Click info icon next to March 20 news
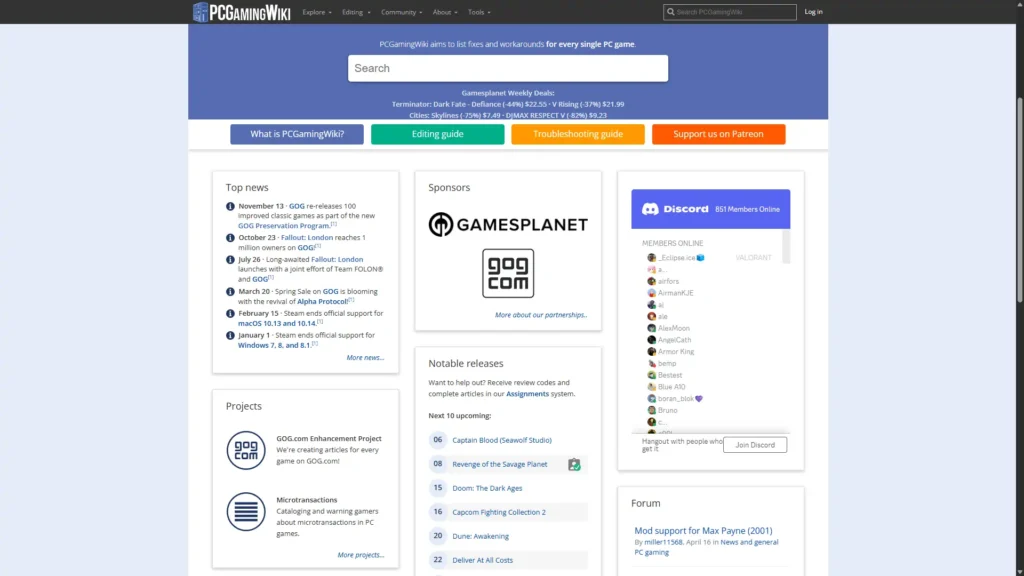 point(231,292)
